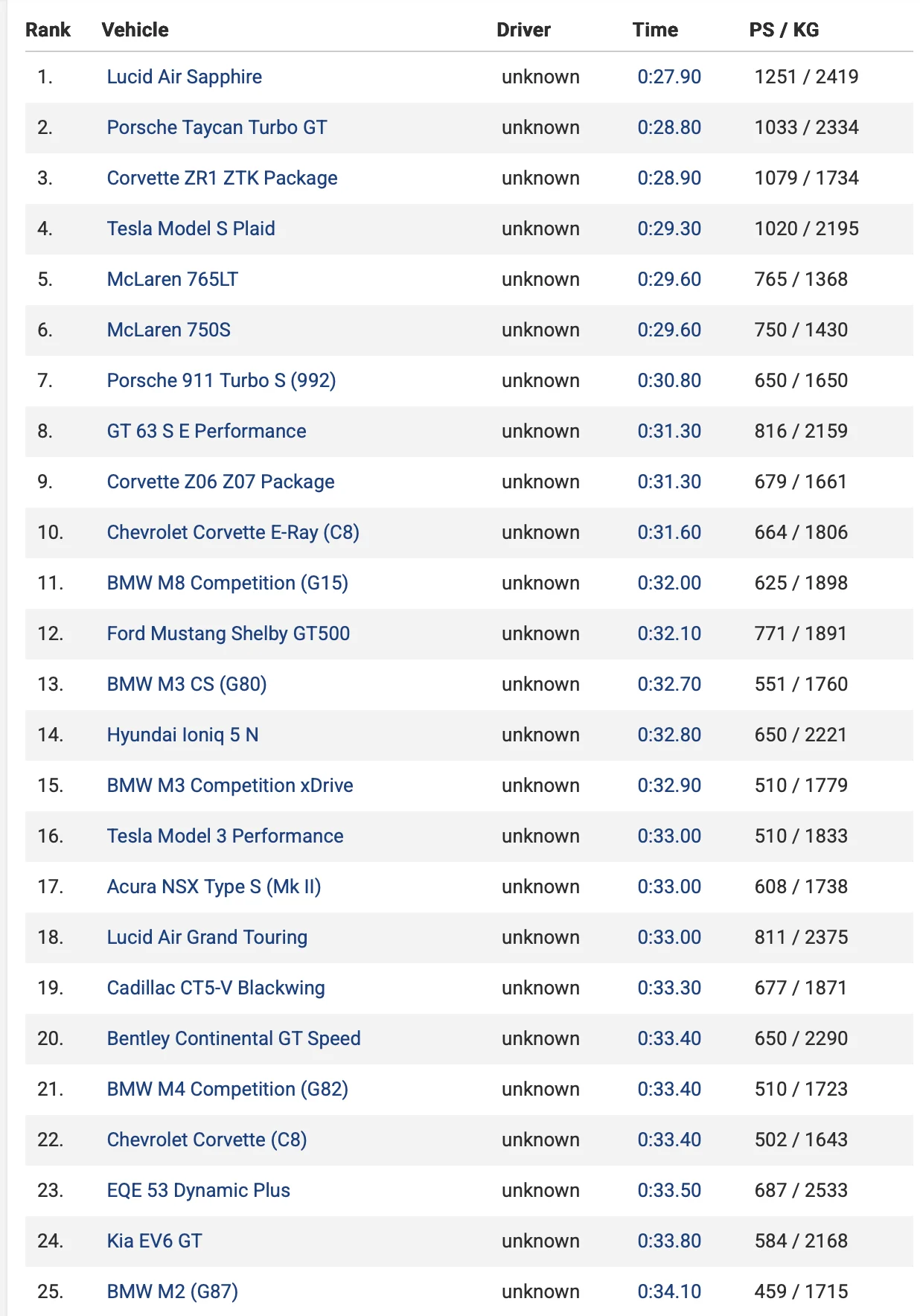Open the Tesla Model S Plaid link
Viewport: 920px width, 1316px height.
point(191,229)
